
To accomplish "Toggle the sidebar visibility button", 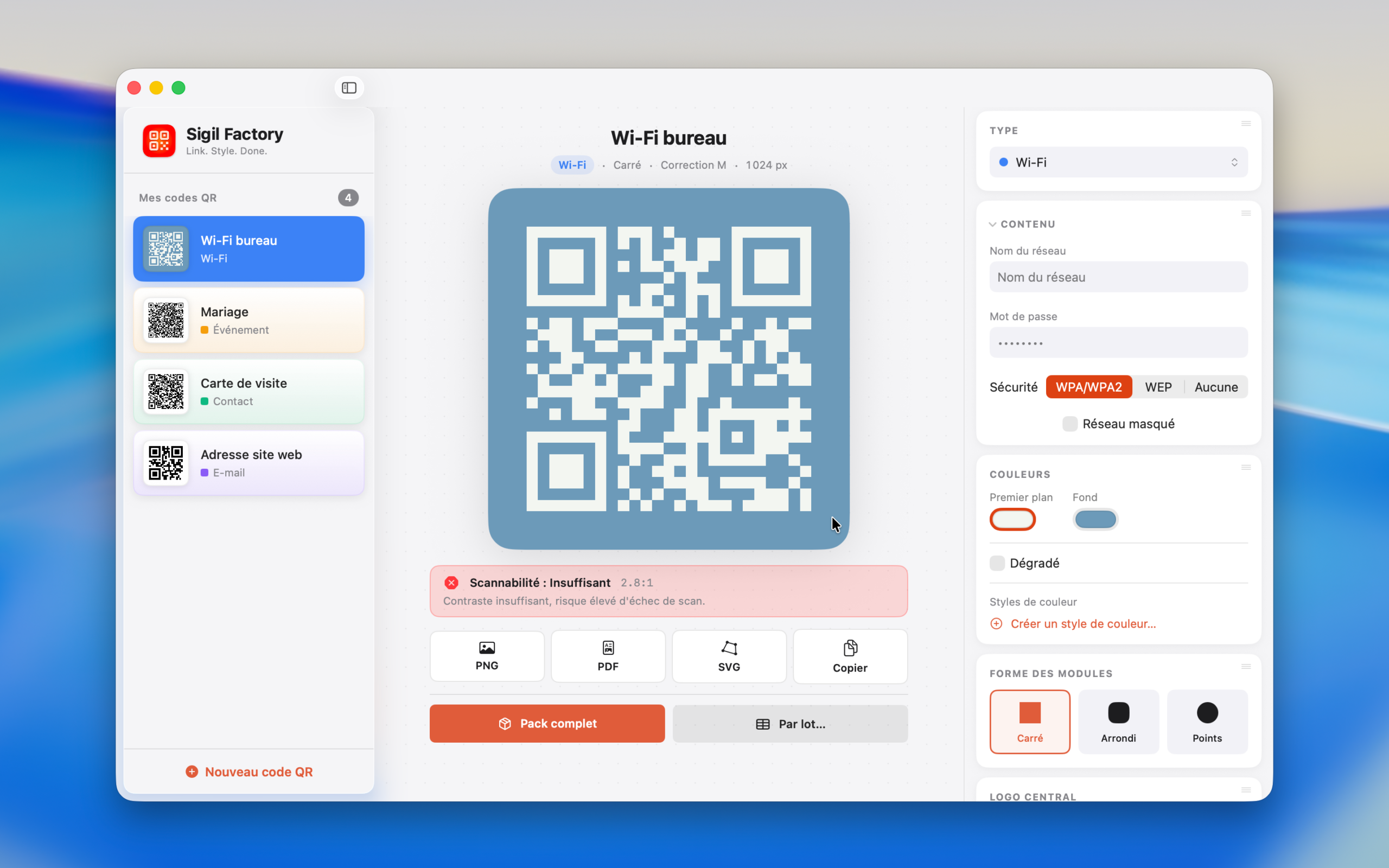I will pos(349,88).
